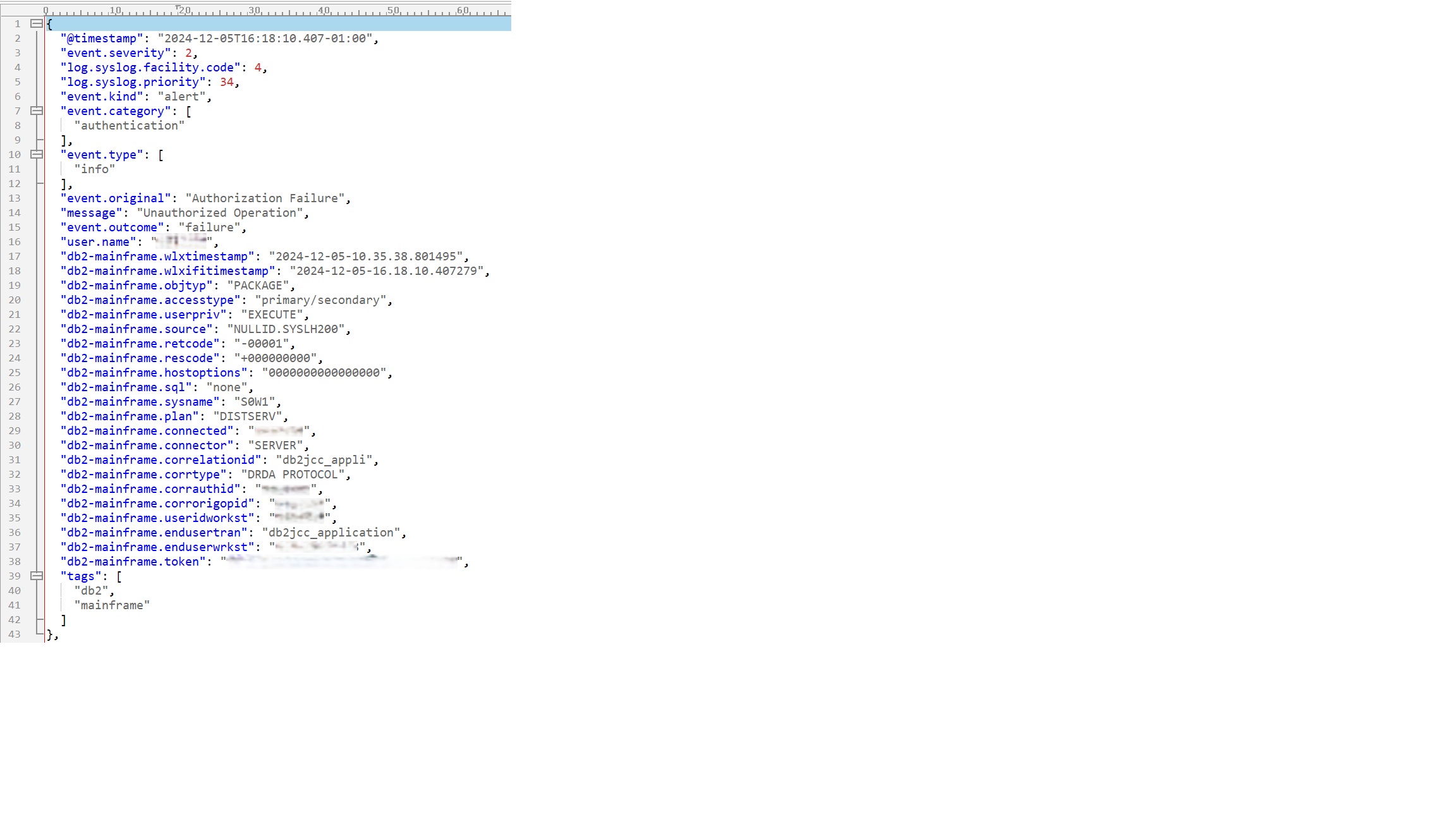Click the log.syslog.priority value 34
This screenshot has height=819, width=1456.
point(227,82)
